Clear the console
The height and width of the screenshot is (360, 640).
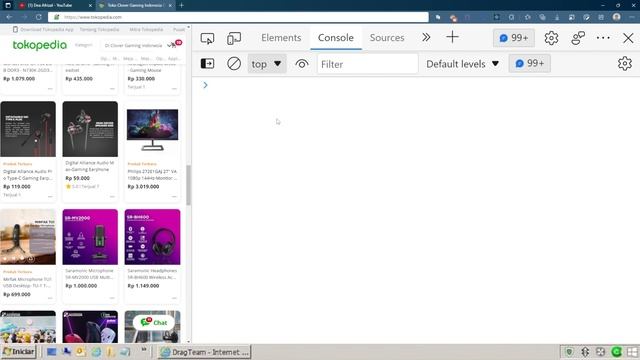[234, 64]
